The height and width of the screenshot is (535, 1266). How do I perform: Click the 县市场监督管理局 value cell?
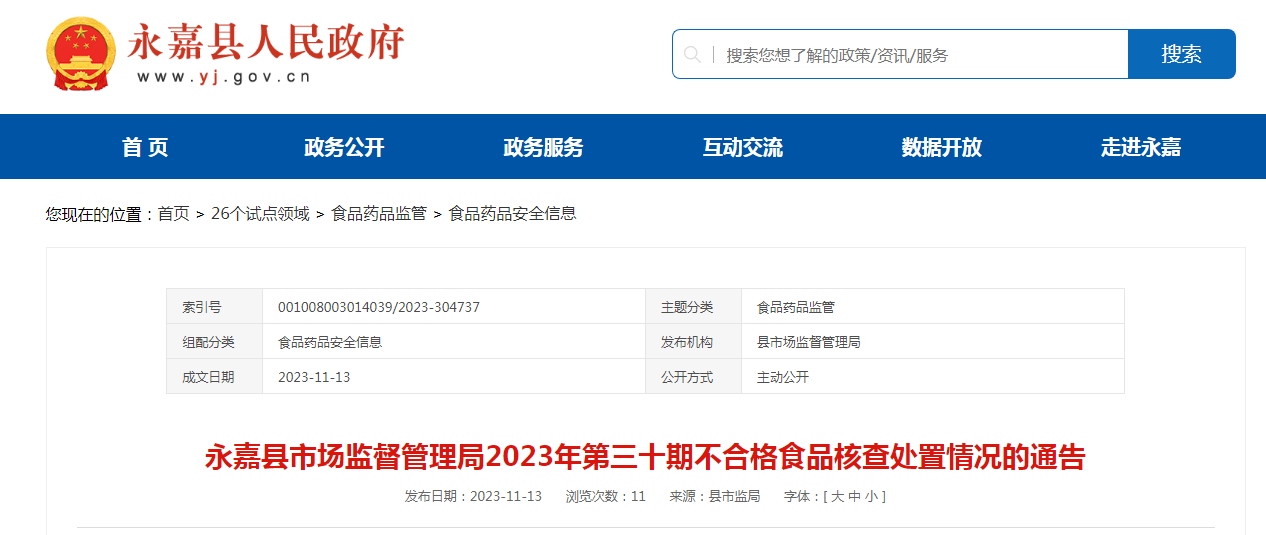(x=933, y=342)
